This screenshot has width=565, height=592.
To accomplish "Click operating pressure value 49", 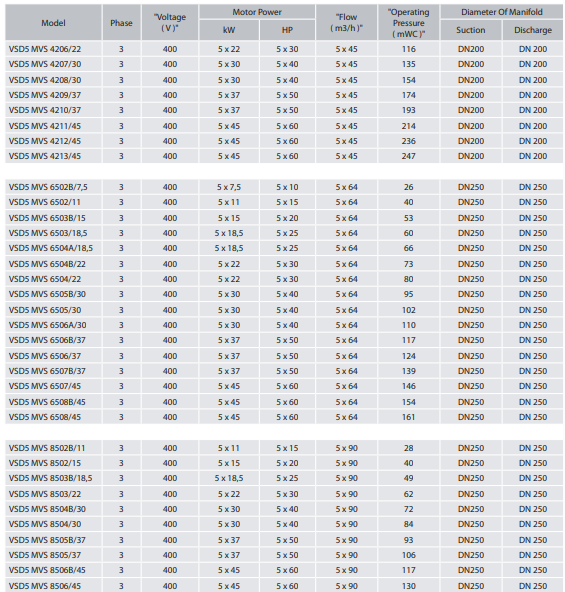I will pyautogui.click(x=409, y=479).
